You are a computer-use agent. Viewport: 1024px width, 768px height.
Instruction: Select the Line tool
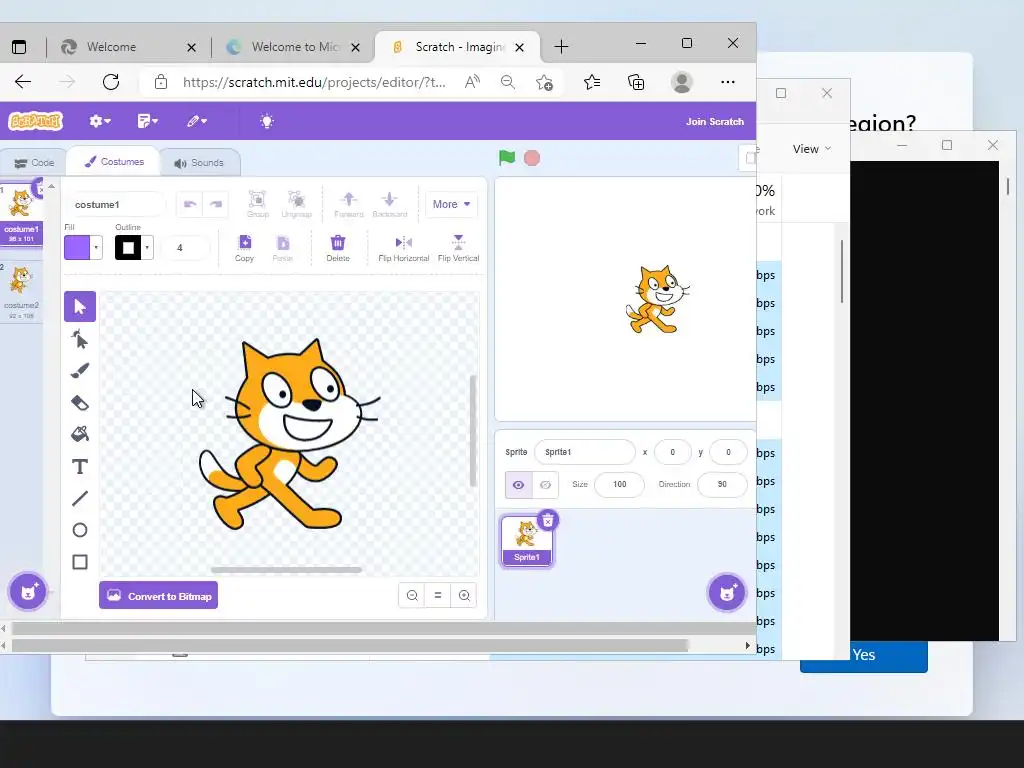click(80, 498)
